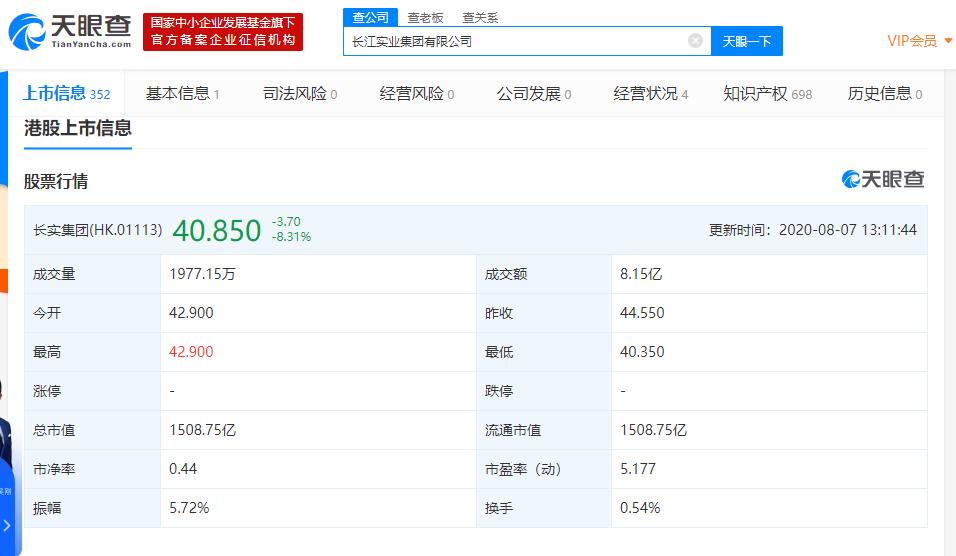The width and height of the screenshot is (956, 556).
Task: Click the 成交额 value 8.15亿
Action: pyautogui.click(x=641, y=274)
